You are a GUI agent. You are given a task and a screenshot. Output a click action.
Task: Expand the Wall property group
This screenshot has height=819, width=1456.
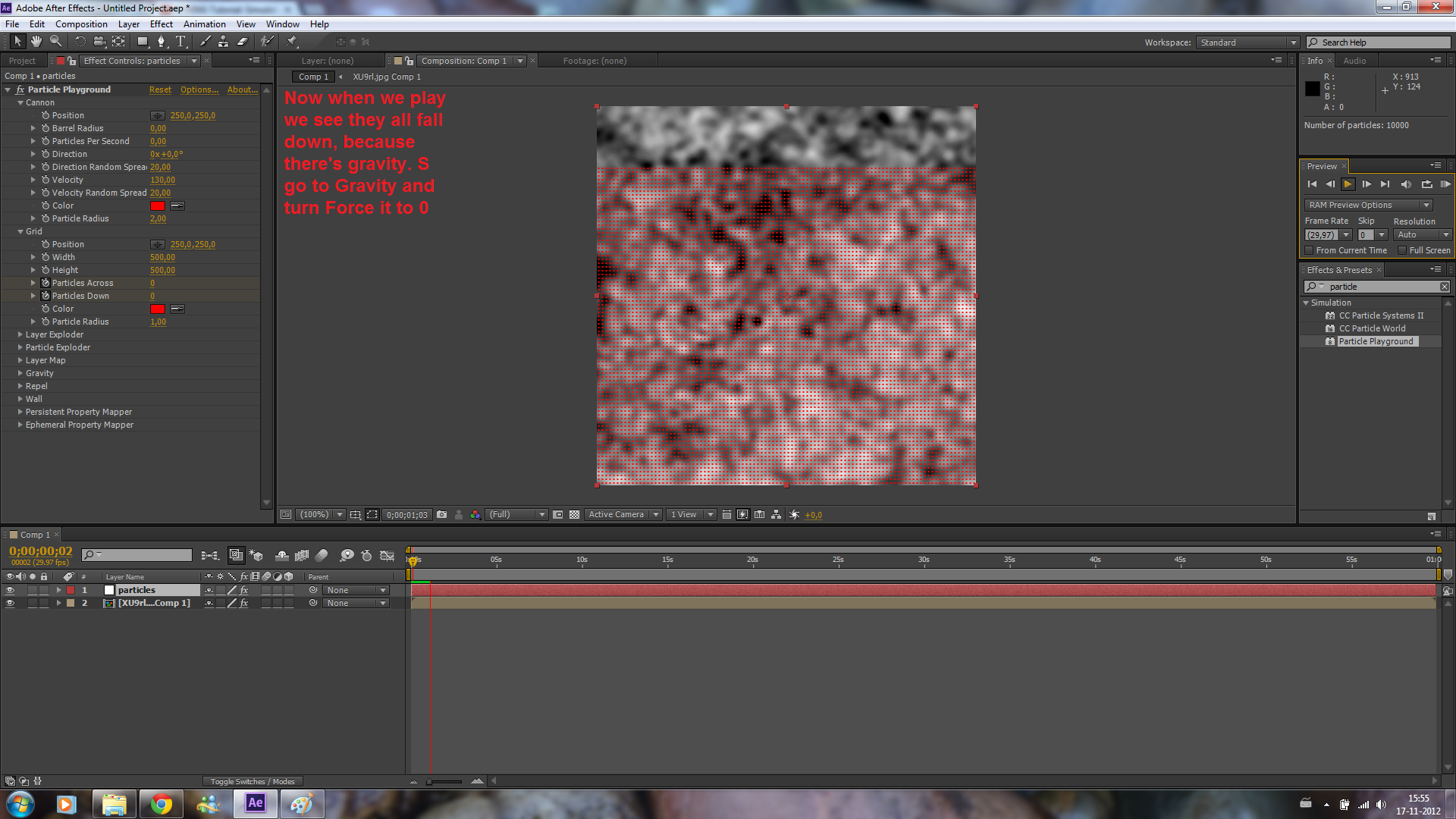[20, 399]
